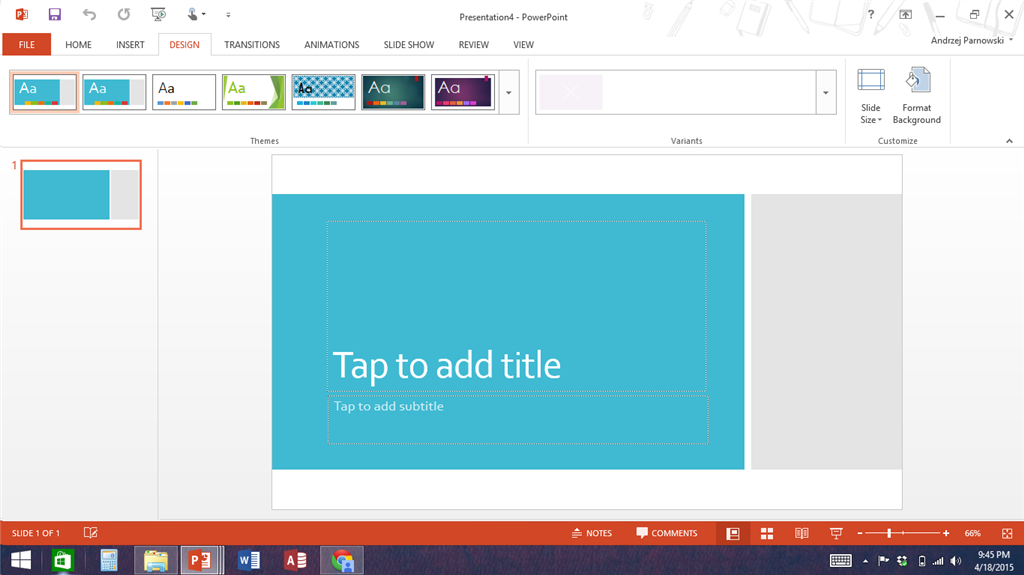Toggle the Comments pane
1024x575 pixels.
pos(667,533)
